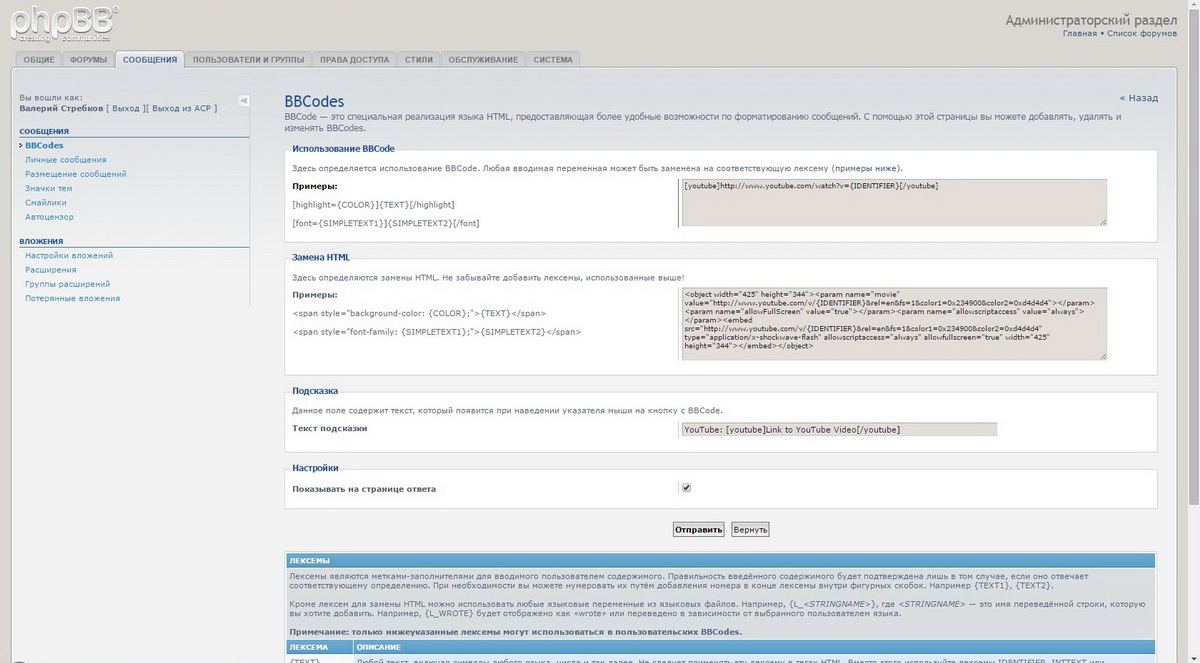Go to Размещение сообщений settings

point(76,174)
